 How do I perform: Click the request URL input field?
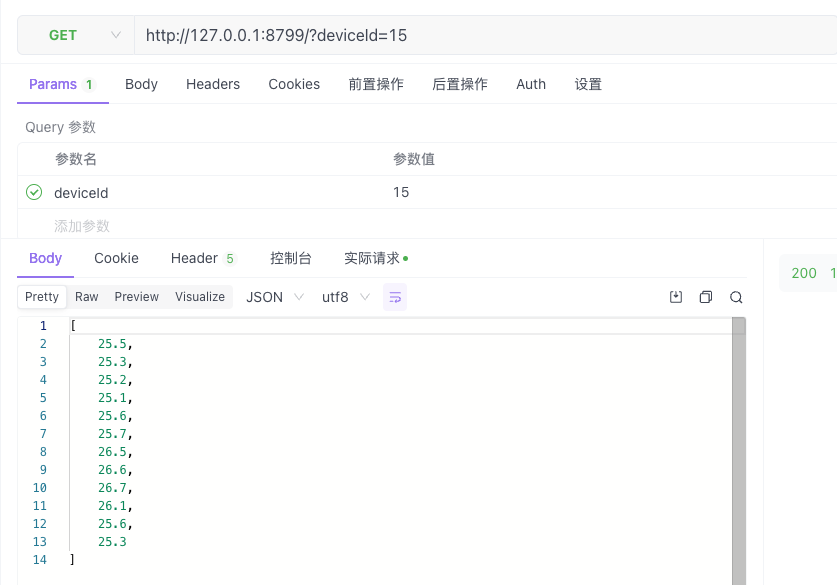(x=480, y=35)
